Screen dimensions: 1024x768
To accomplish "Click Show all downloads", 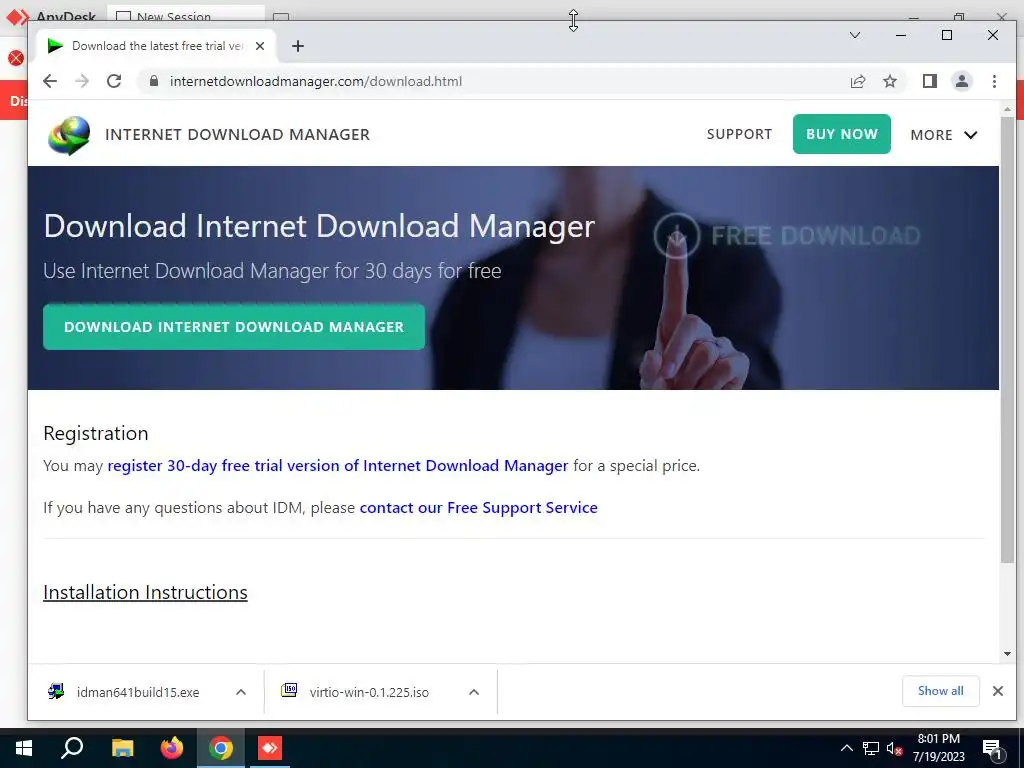I will click(x=940, y=691).
